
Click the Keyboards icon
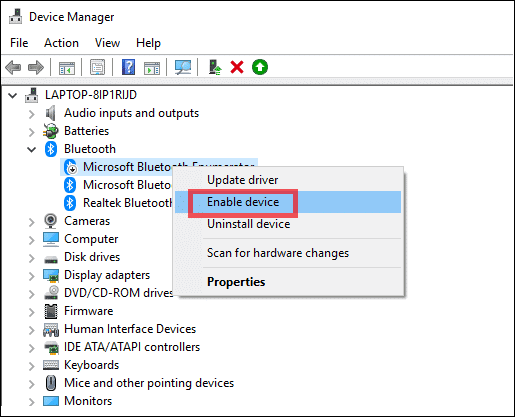(51, 365)
